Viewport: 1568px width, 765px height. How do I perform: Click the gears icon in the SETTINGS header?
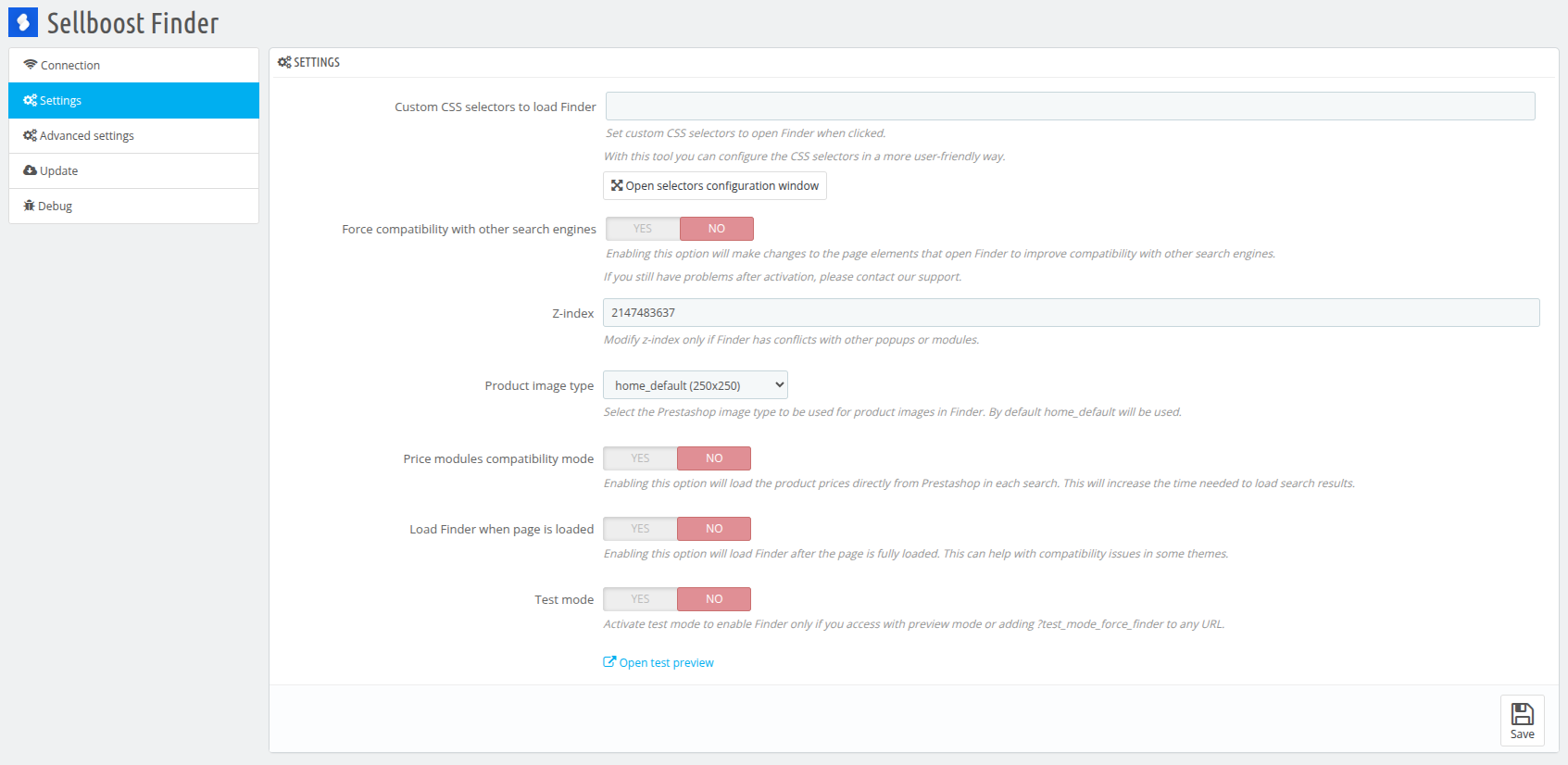click(284, 62)
